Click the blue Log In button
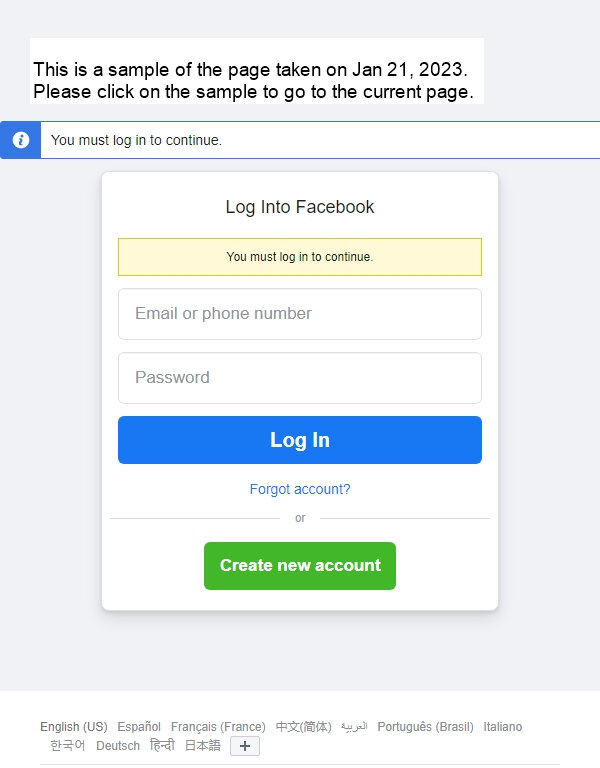The image size is (600, 768). point(300,440)
